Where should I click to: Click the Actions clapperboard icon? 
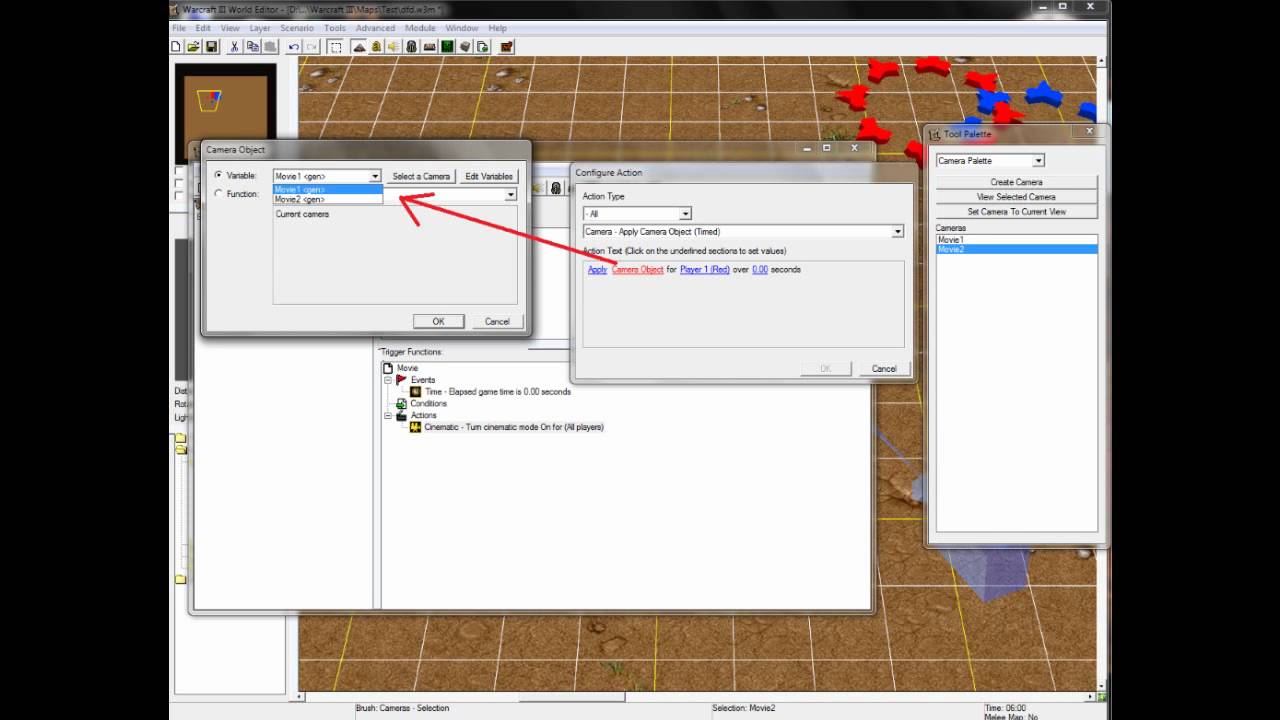coord(401,415)
